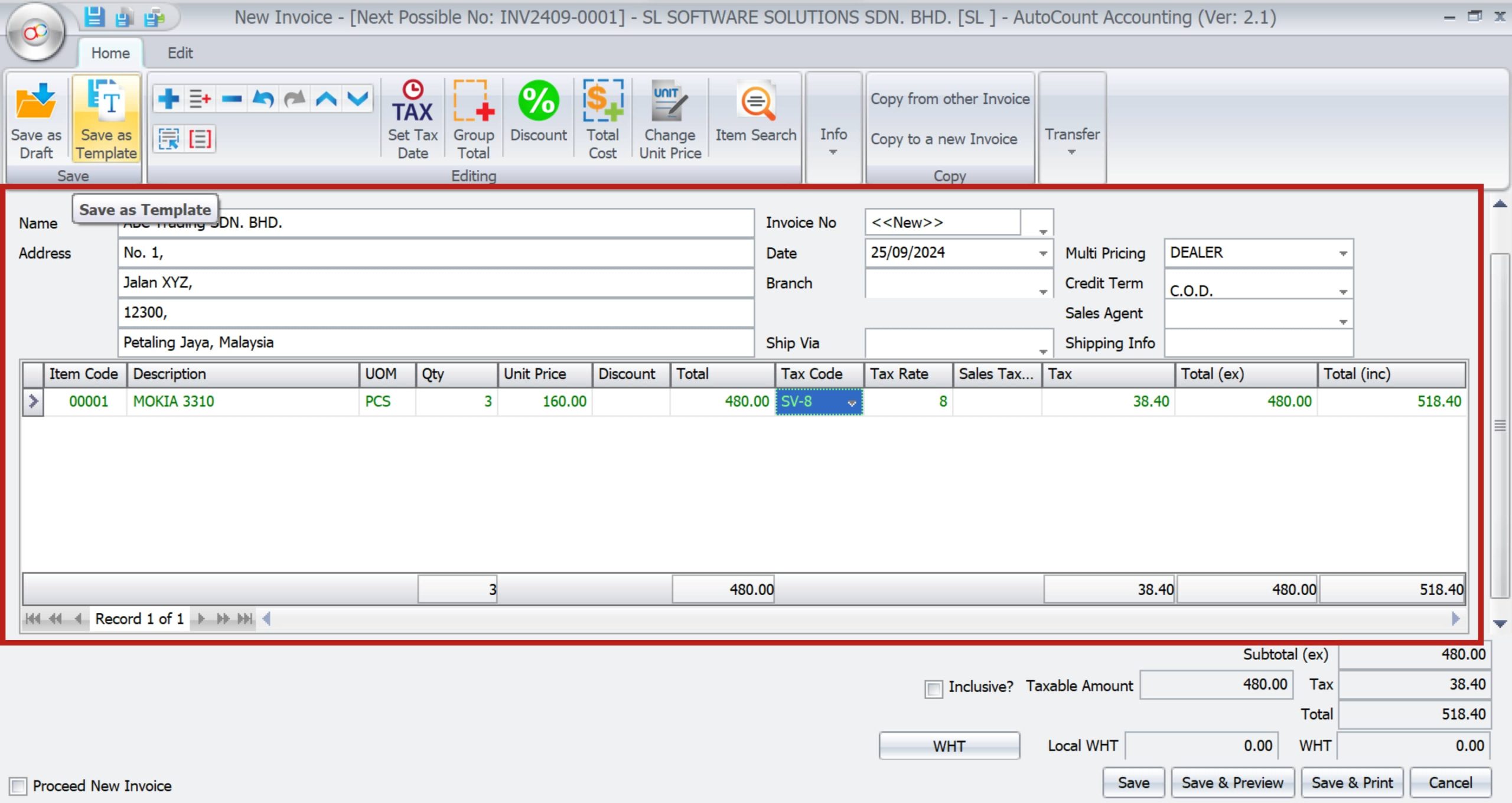Add a new detail row with the plus icon
The width and height of the screenshot is (1512, 803).
click(x=167, y=99)
